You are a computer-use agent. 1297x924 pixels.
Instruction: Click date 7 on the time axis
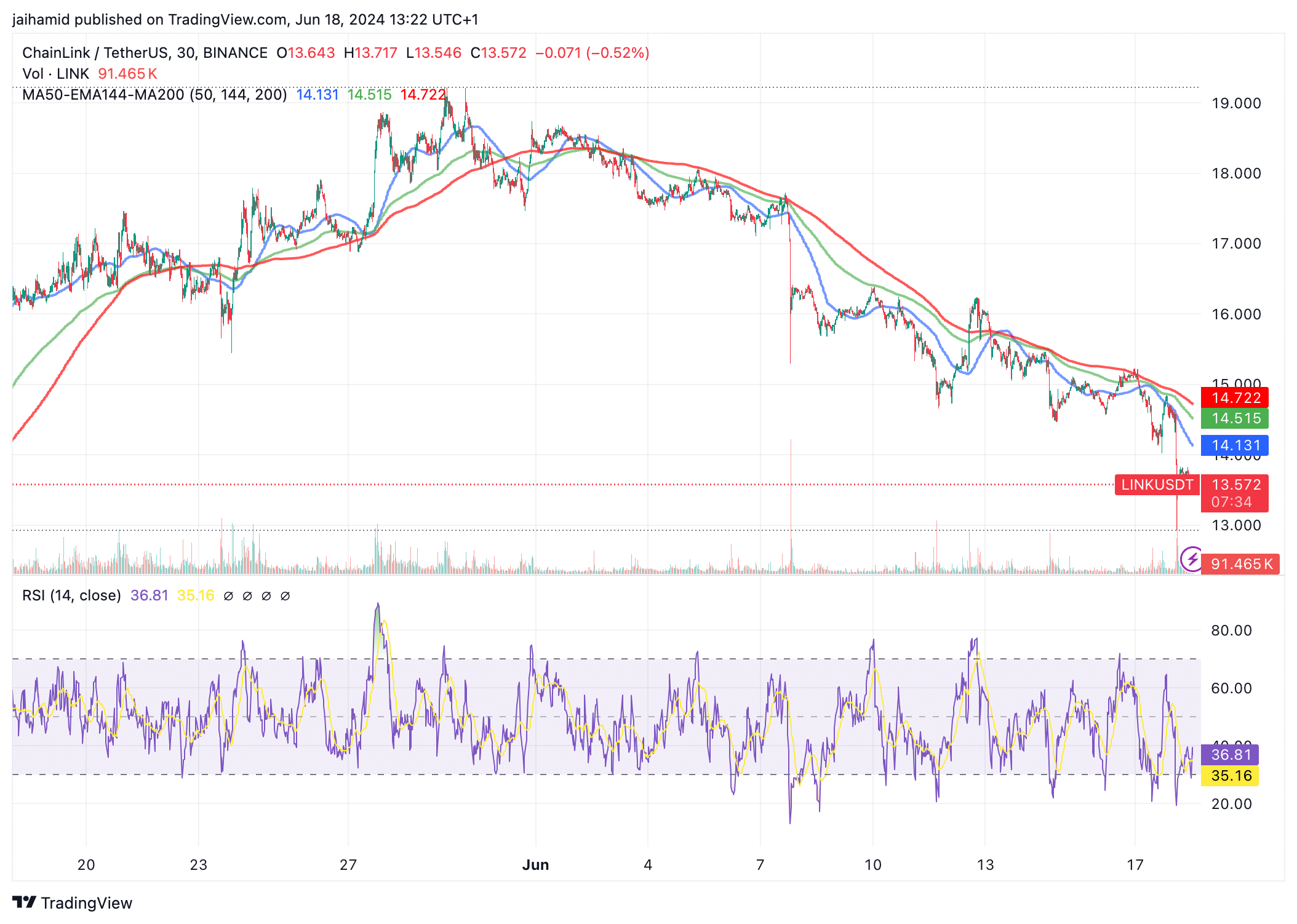pyautogui.click(x=760, y=865)
